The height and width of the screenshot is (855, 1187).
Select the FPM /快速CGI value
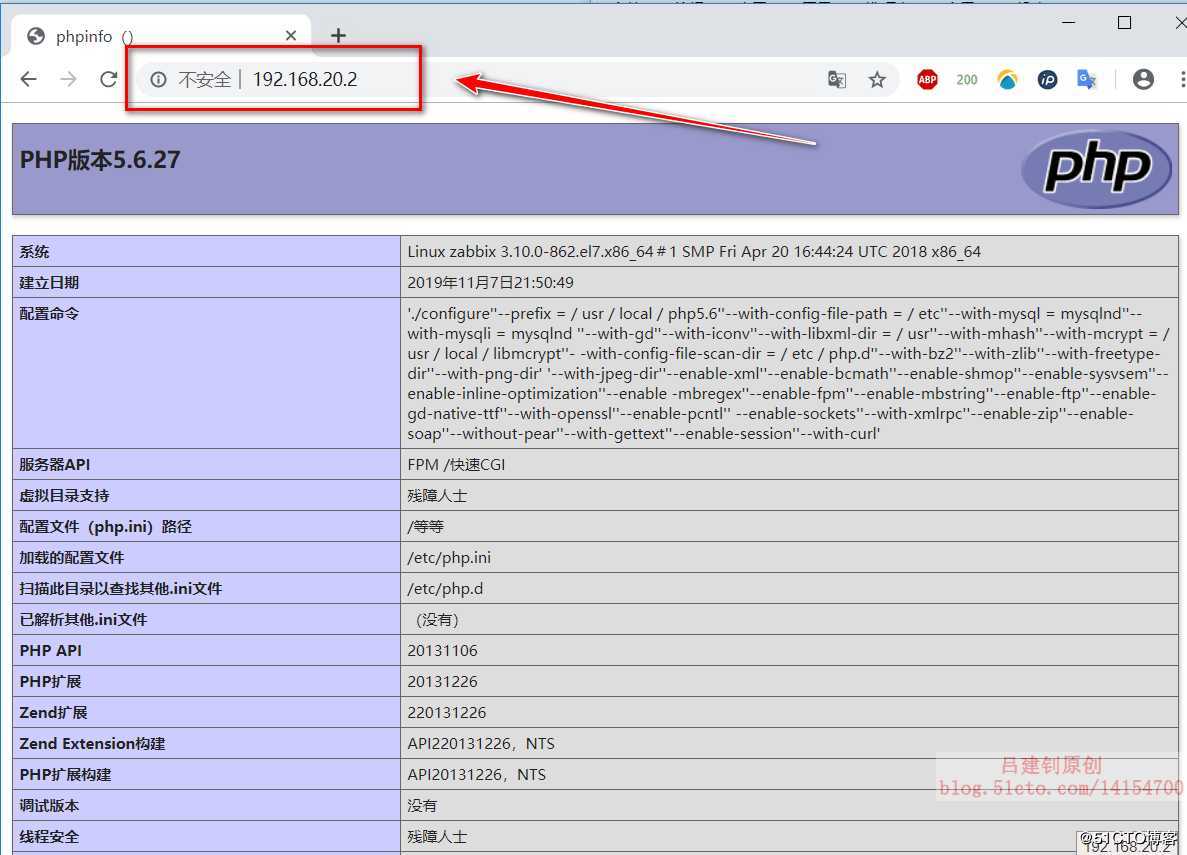coord(456,464)
